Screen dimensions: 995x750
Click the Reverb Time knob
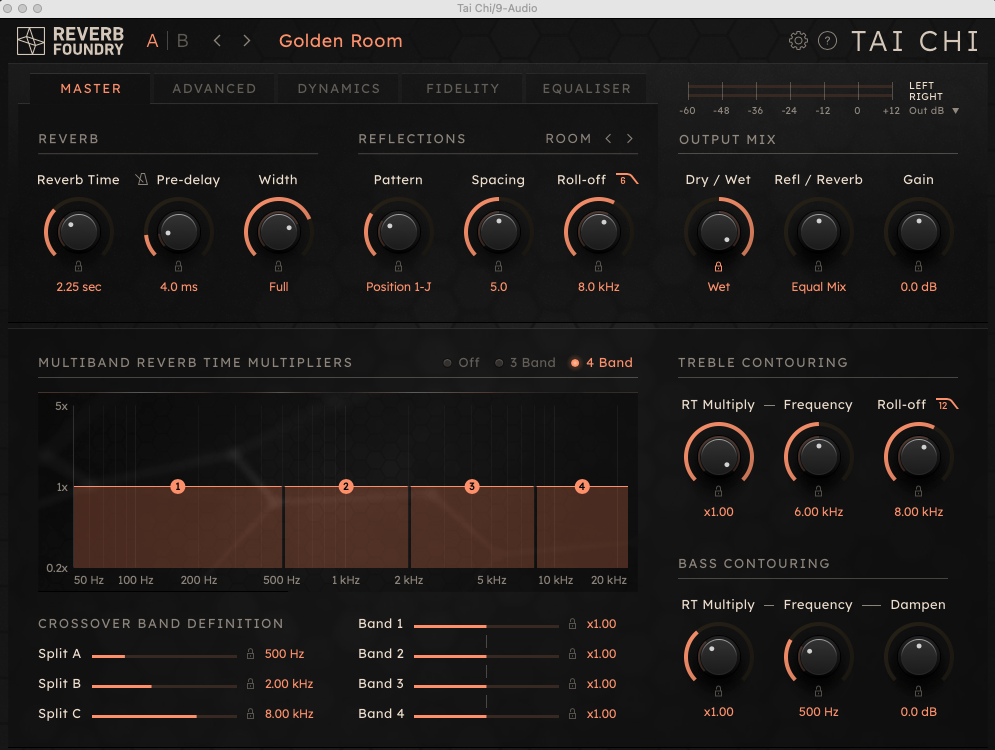(x=79, y=232)
